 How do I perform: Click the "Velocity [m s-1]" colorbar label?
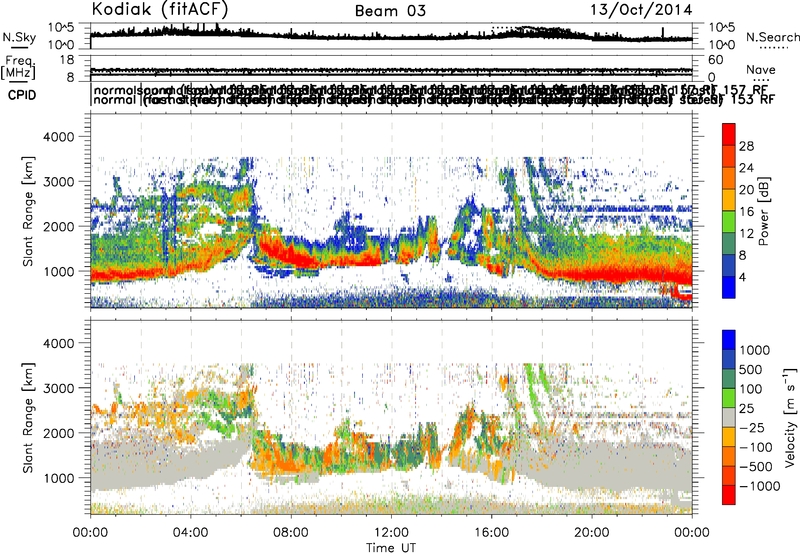pos(791,417)
